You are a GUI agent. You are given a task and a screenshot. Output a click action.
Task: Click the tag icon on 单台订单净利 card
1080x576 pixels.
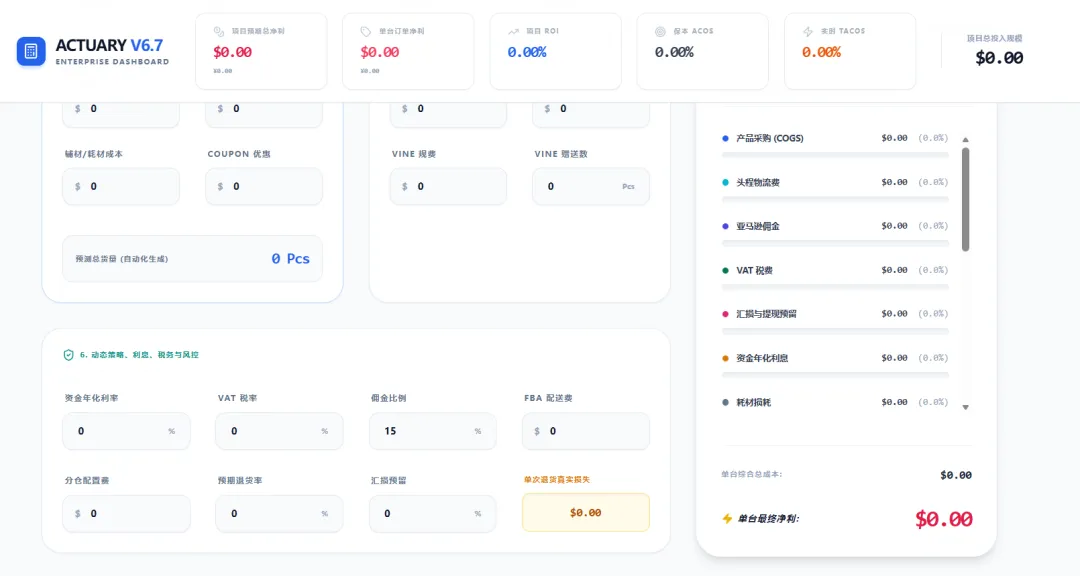coord(366,31)
